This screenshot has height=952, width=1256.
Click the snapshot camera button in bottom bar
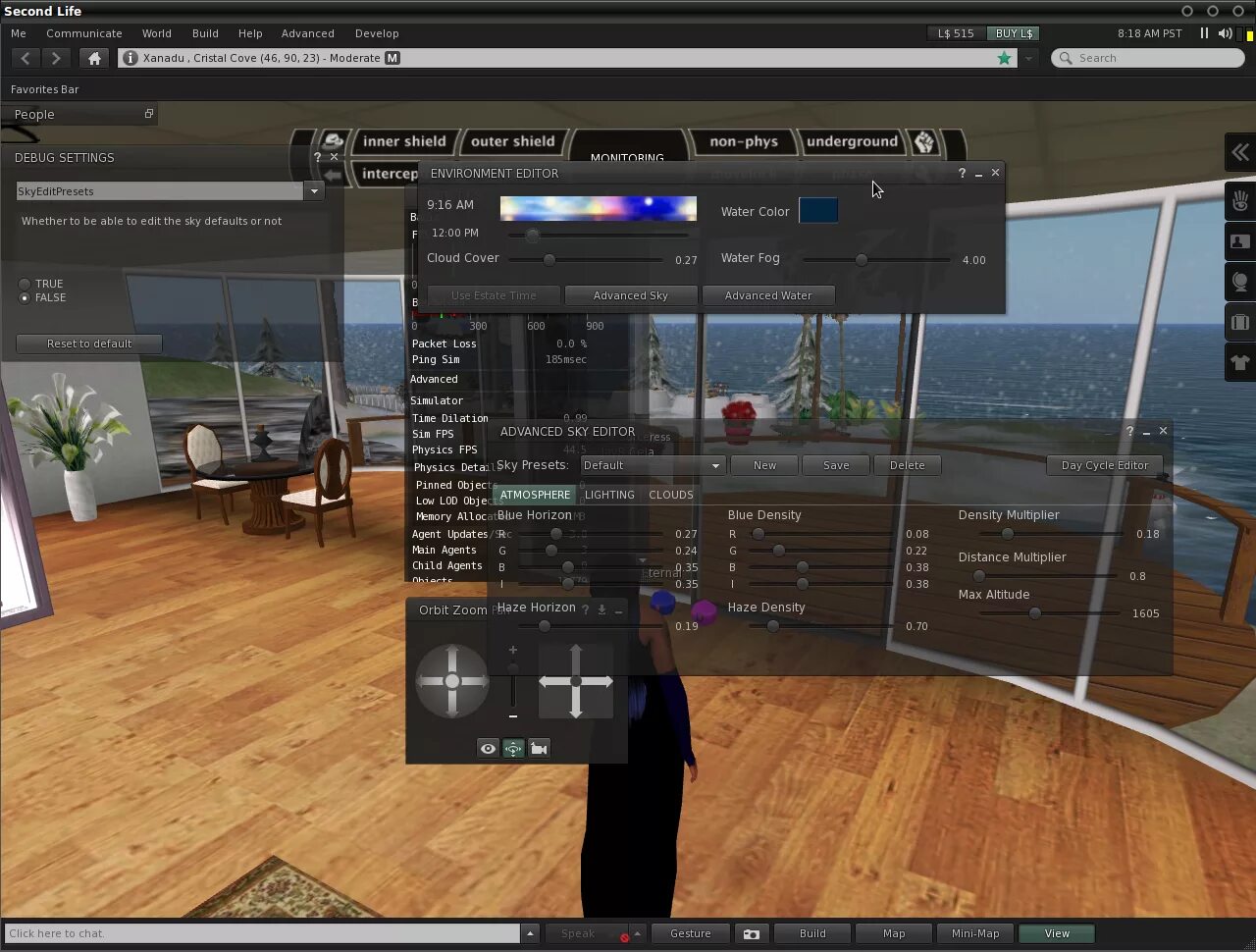(x=752, y=933)
